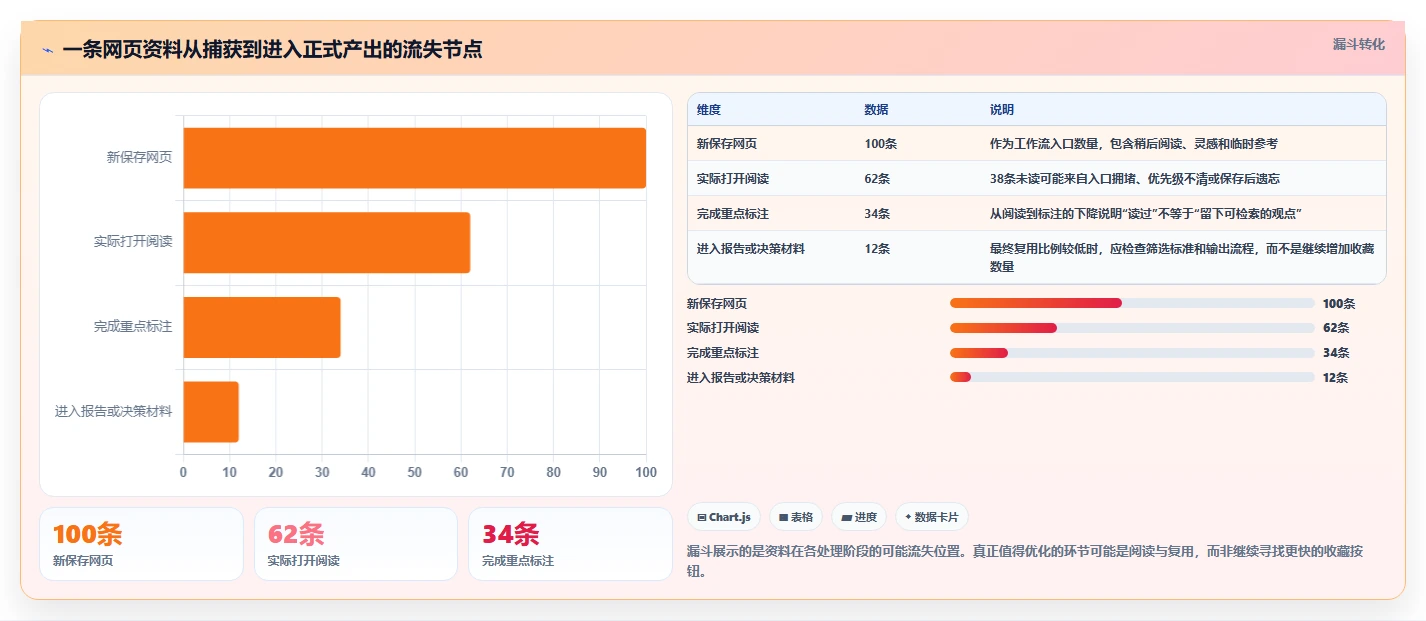Click the 数据卡片 chip

pos(931,517)
